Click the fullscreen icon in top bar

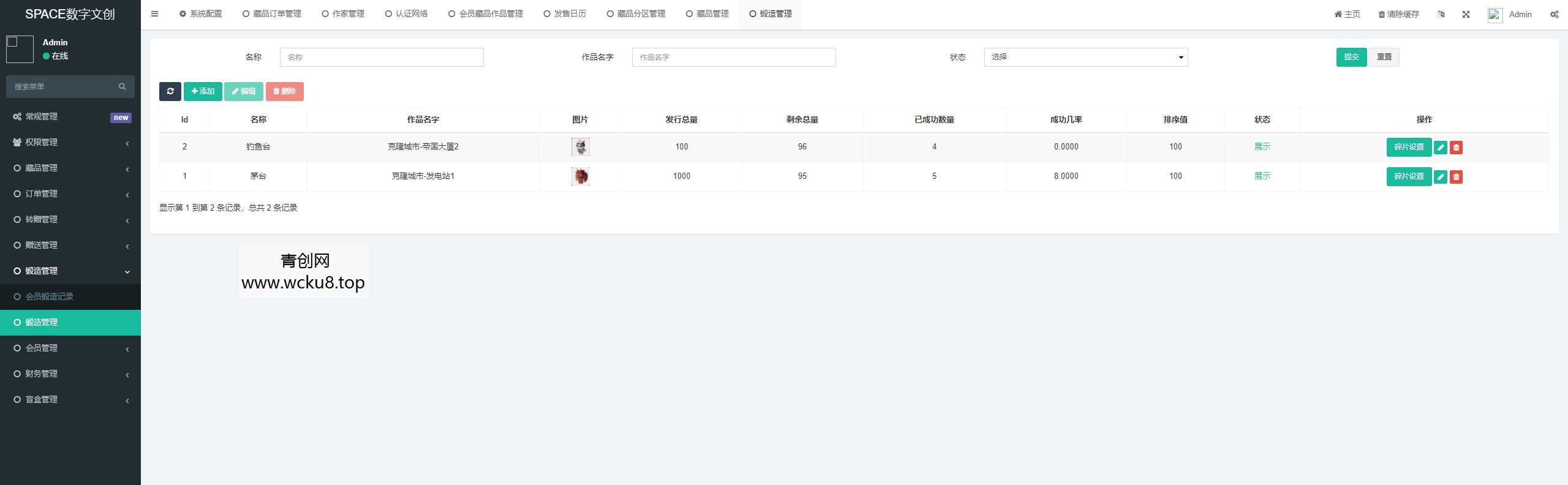pyautogui.click(x=1466, y=15)
